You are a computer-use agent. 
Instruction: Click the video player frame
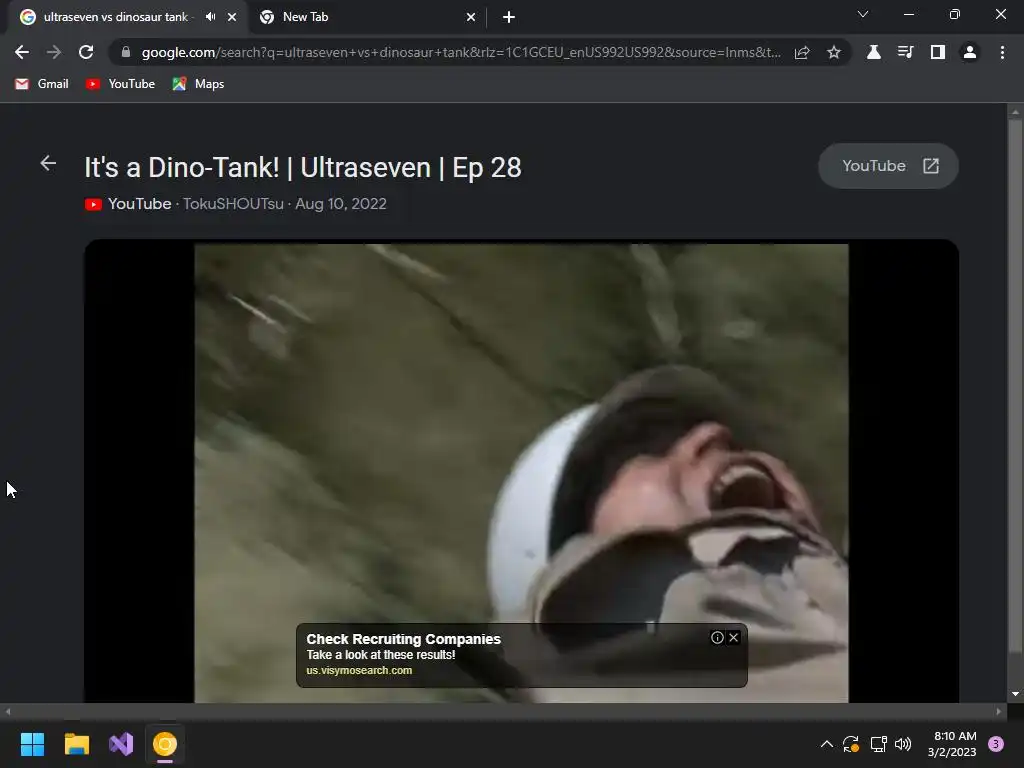[521, 473]
